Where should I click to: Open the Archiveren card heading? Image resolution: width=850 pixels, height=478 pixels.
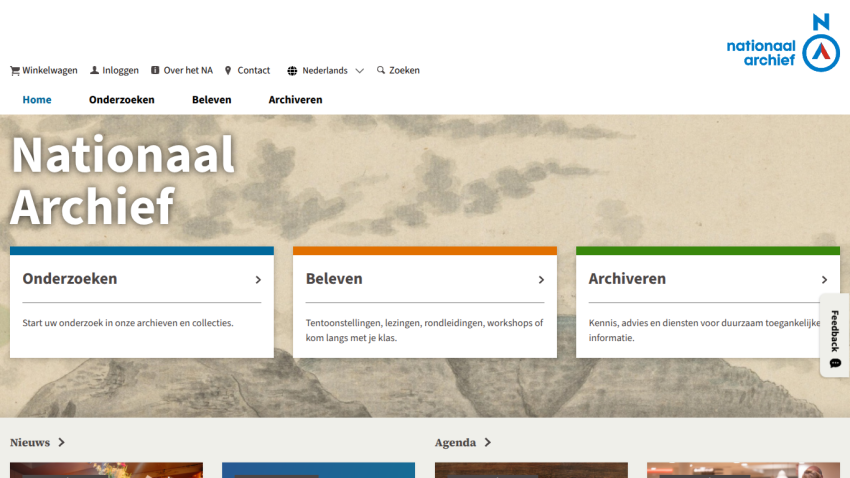(627, 279)
